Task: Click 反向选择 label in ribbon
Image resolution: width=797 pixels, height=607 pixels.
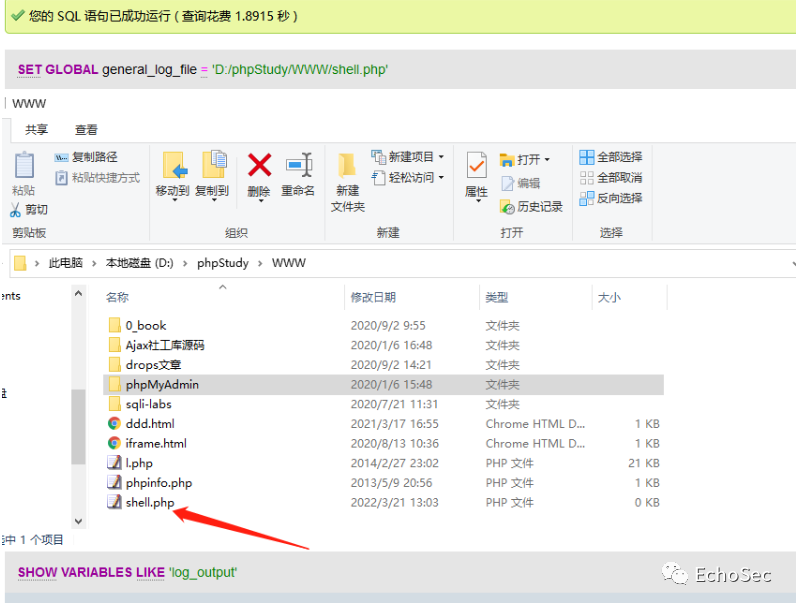Action: coord(620,198)
